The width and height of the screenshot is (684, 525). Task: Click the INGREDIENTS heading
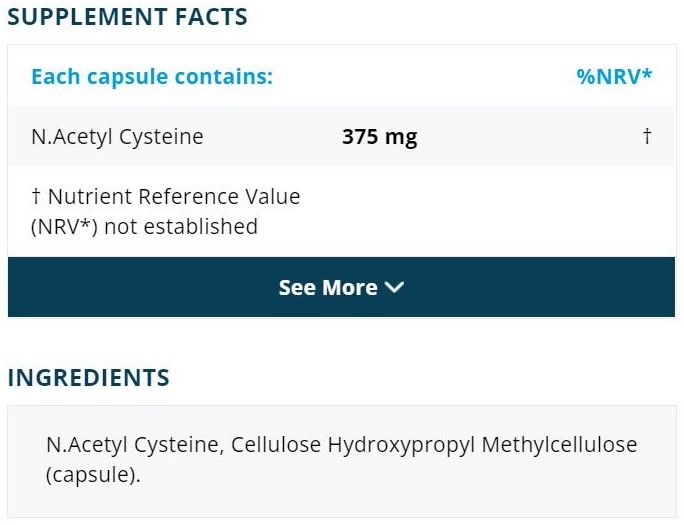point(89,378)
